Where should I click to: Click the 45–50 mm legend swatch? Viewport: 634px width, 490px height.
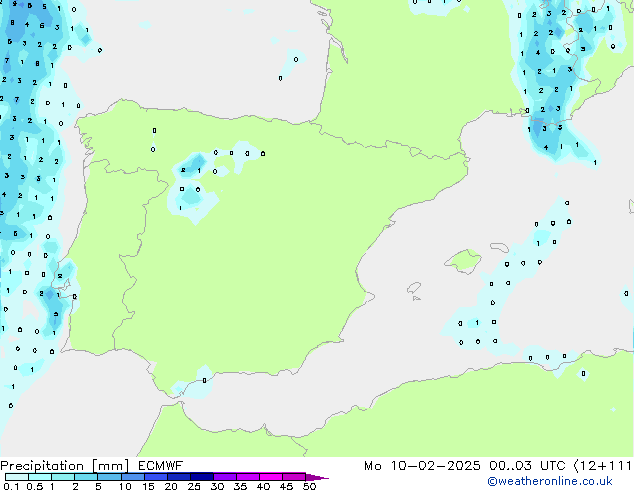tap(294, 477)
